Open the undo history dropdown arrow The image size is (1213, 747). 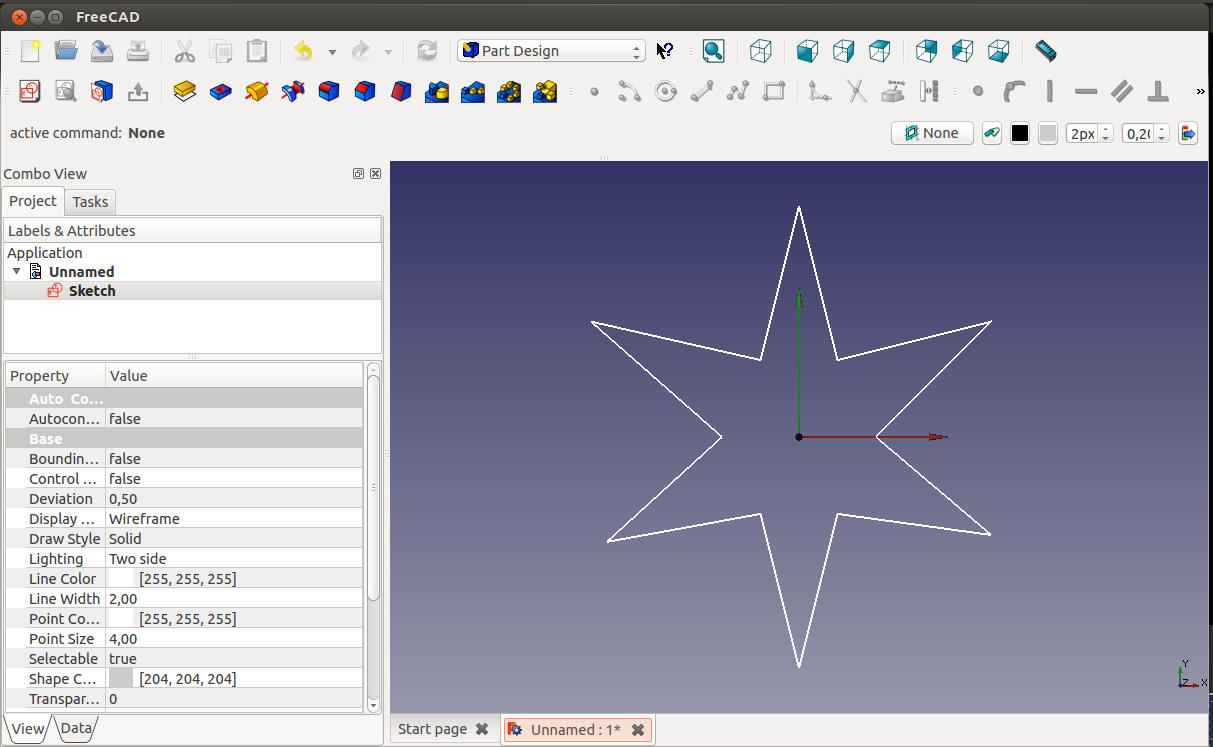click(332, 52)
